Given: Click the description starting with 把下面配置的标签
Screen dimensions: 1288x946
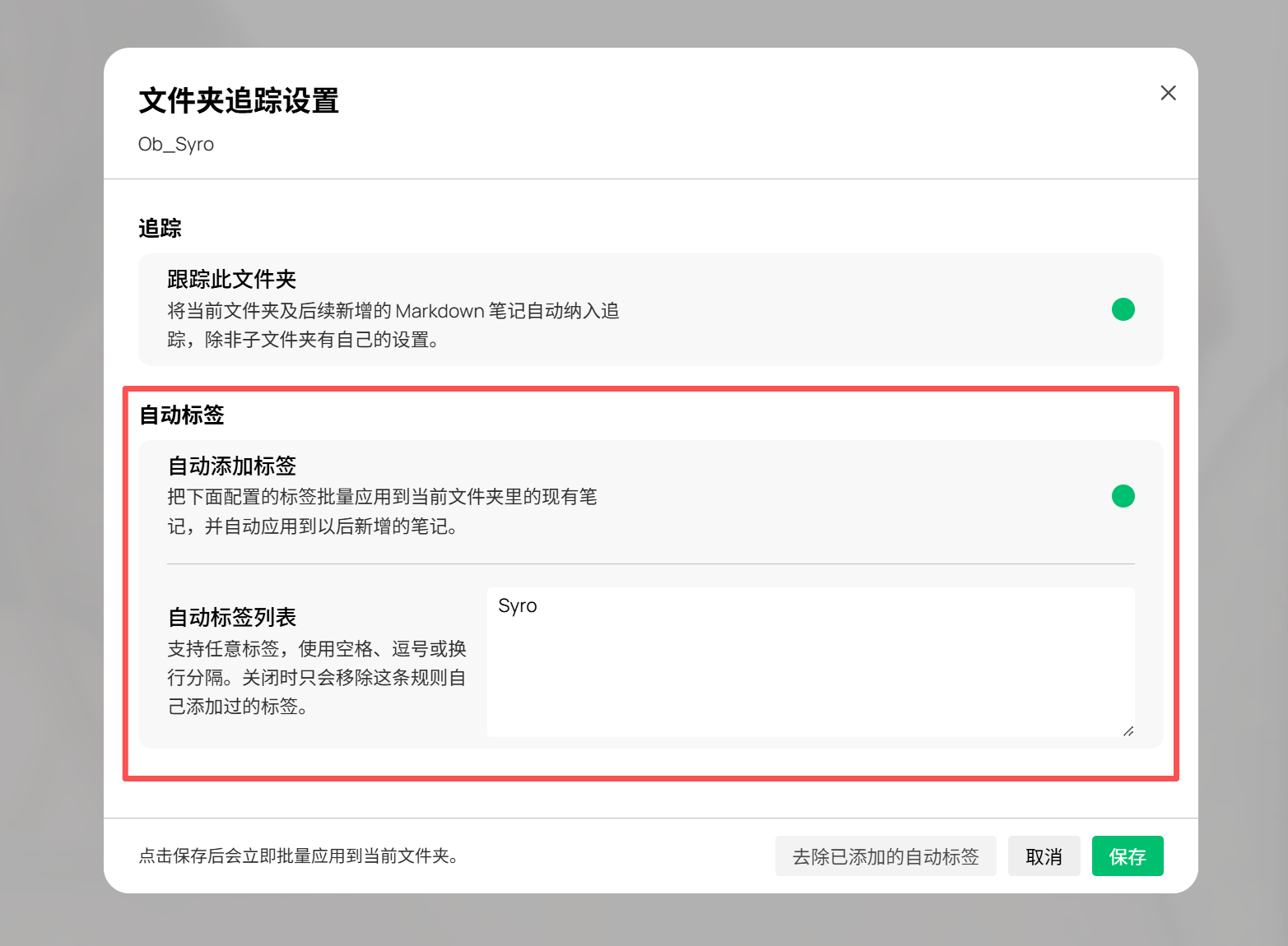Looking at the screenshot, I should pos(382,512).
